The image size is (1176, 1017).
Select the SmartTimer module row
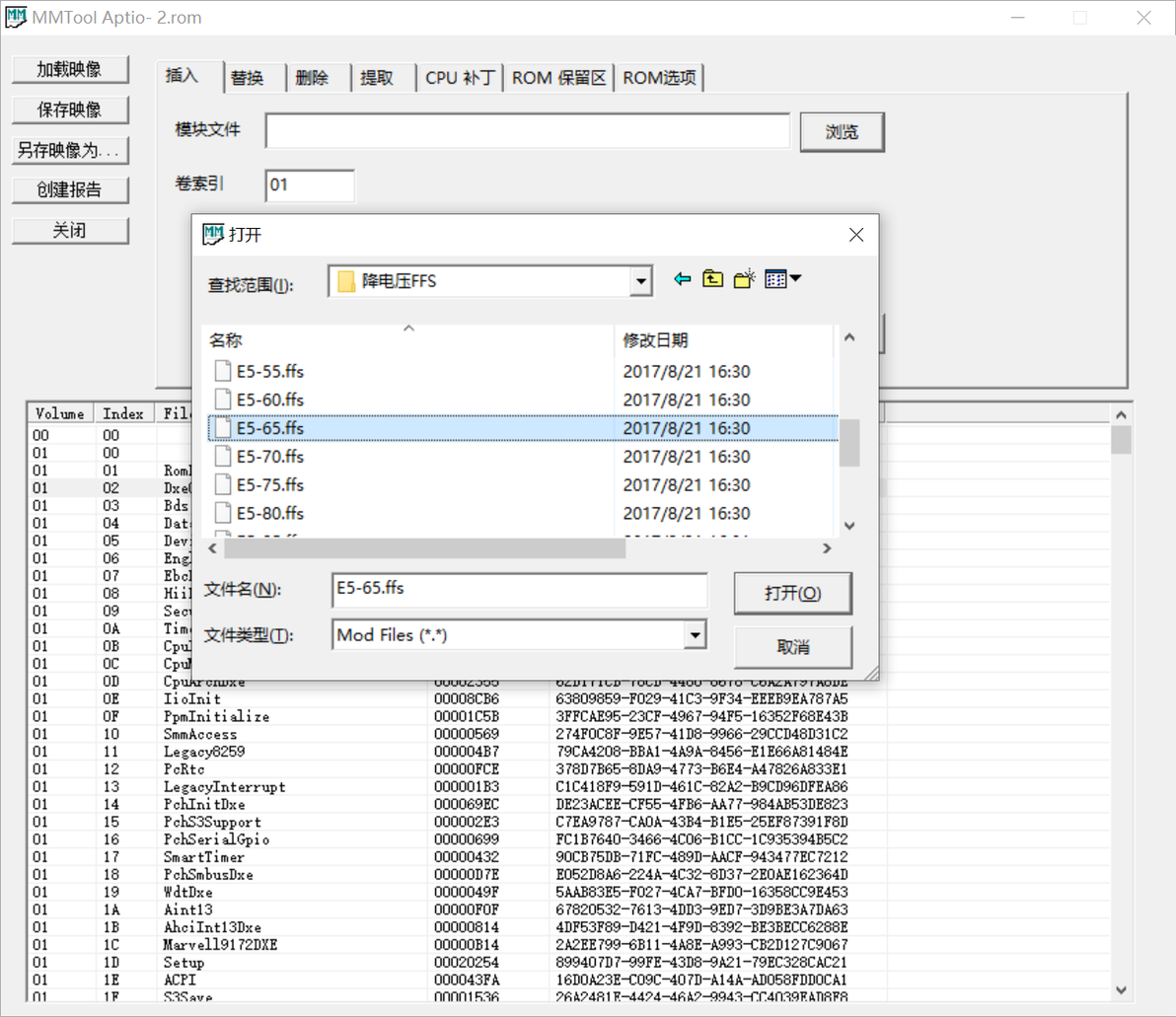[569, 857]
